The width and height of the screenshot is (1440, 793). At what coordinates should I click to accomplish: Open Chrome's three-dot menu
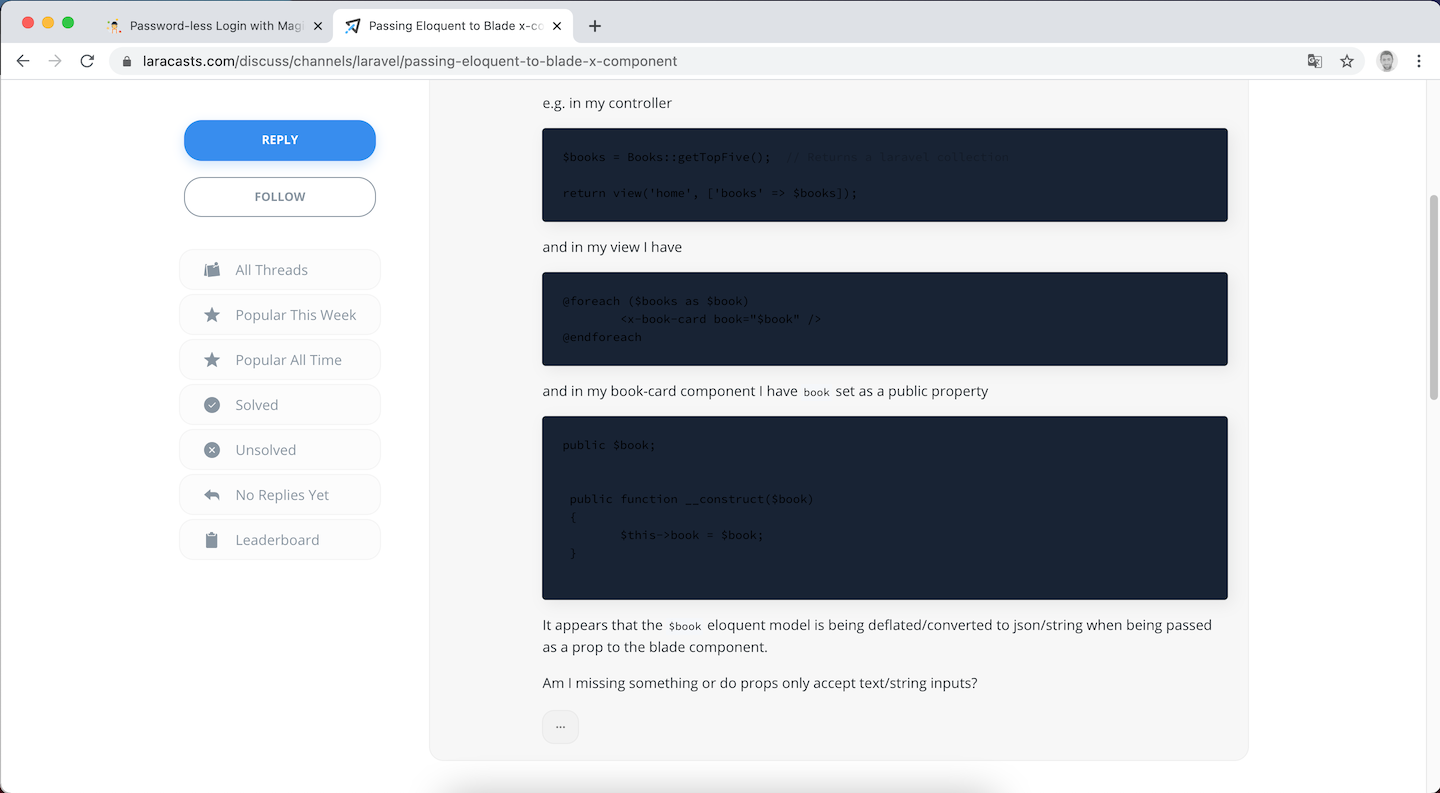tap(1419, 61)
